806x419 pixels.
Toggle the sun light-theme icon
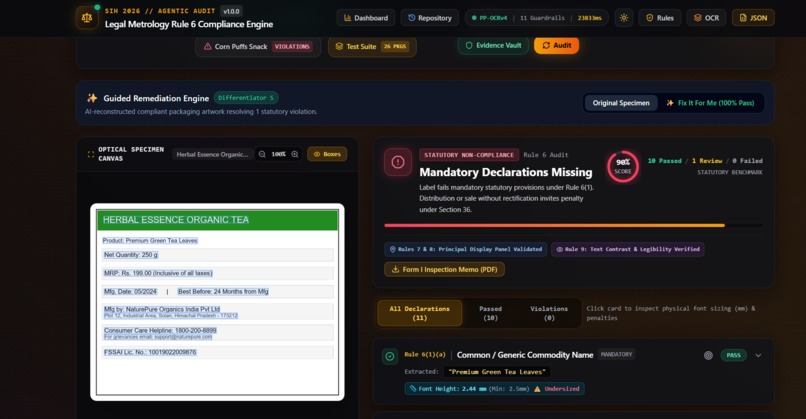(x=624, y=18)
